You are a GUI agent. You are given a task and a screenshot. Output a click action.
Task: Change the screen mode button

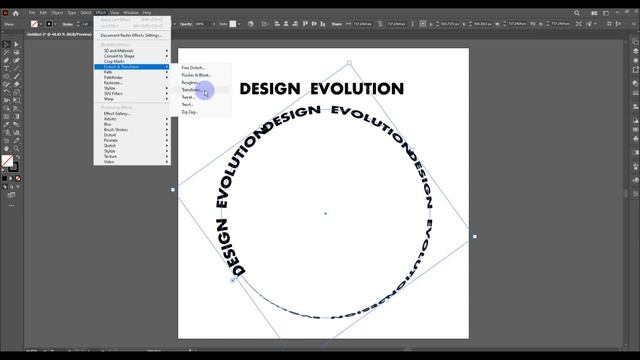11,195
